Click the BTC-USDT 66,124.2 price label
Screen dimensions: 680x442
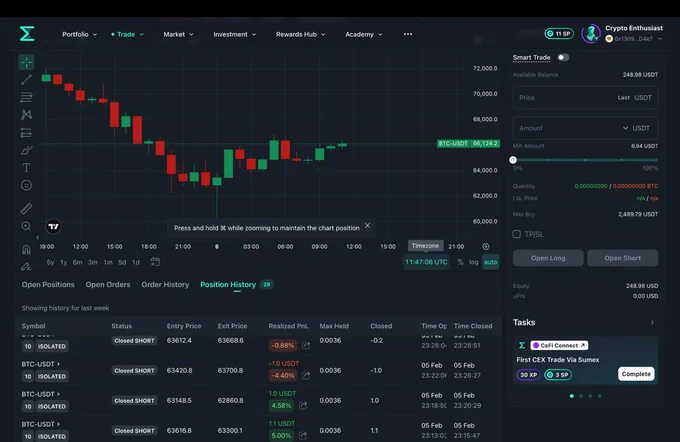point(468,144)
